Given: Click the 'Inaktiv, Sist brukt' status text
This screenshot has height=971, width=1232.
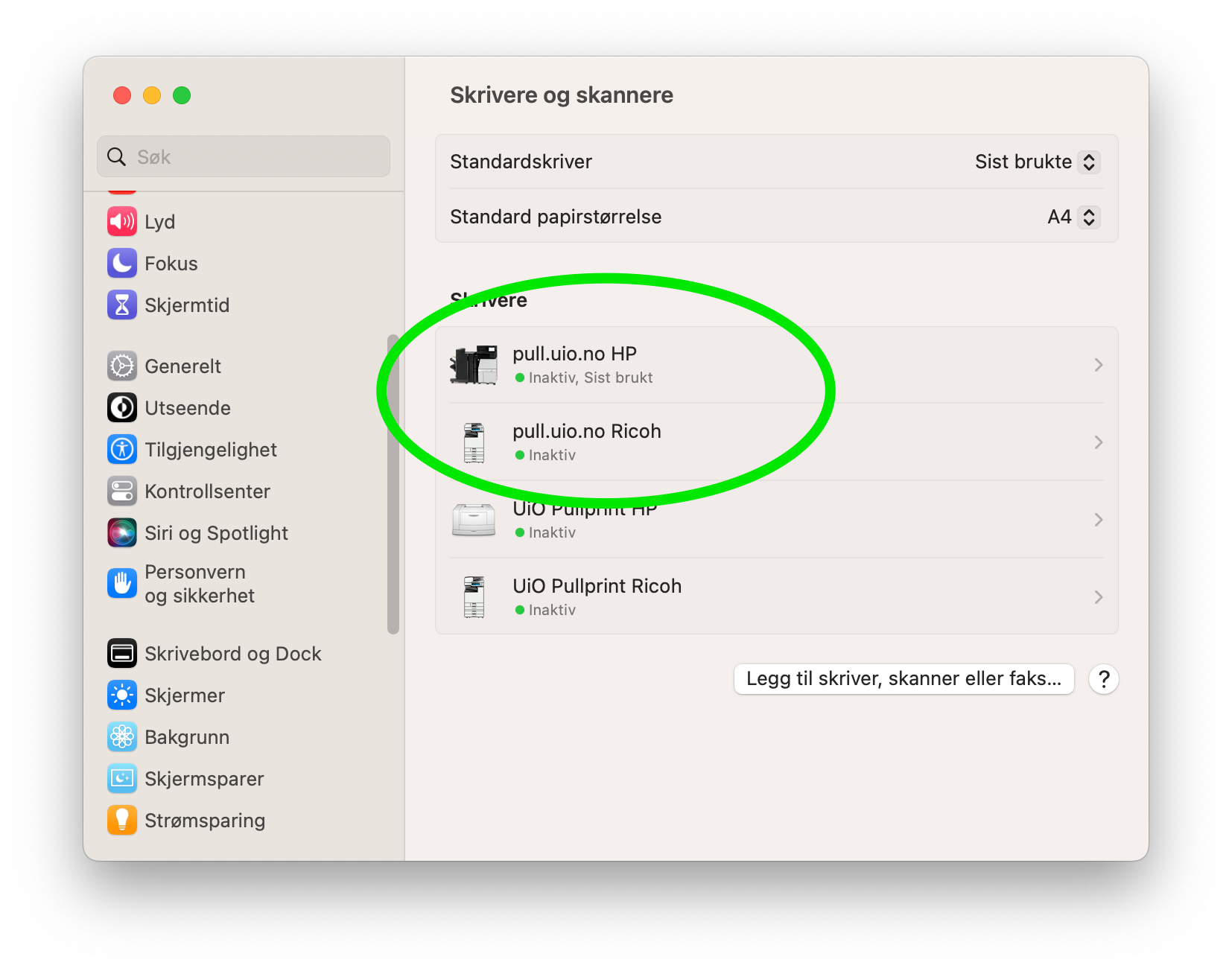Looking at the screenshot, I should pos(591,378).
